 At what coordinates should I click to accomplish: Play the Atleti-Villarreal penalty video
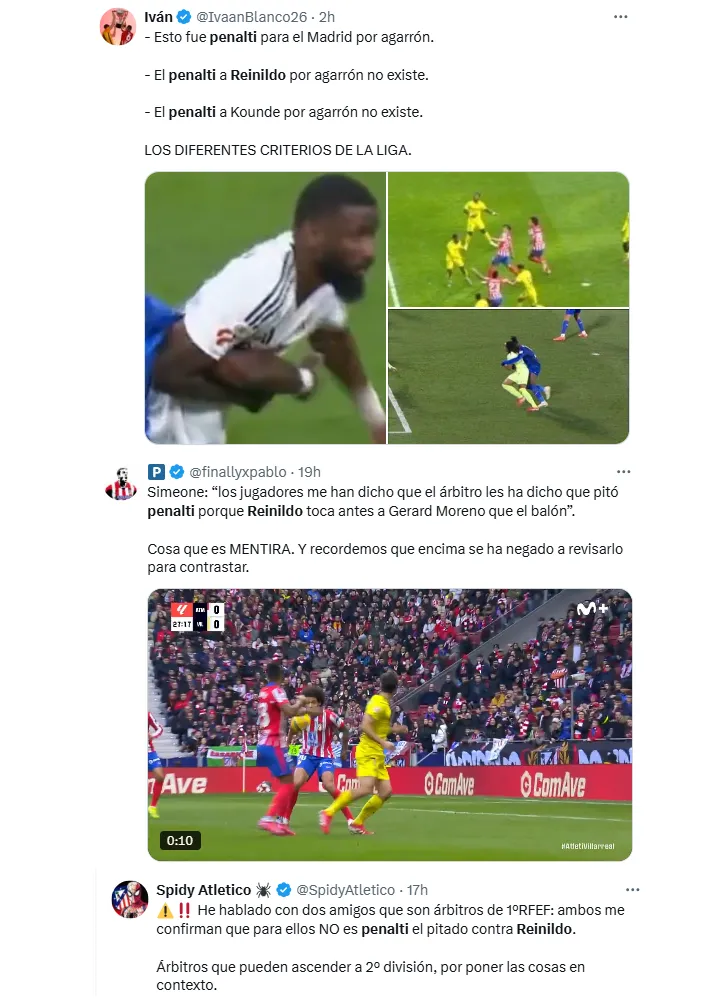coord(389,725)
